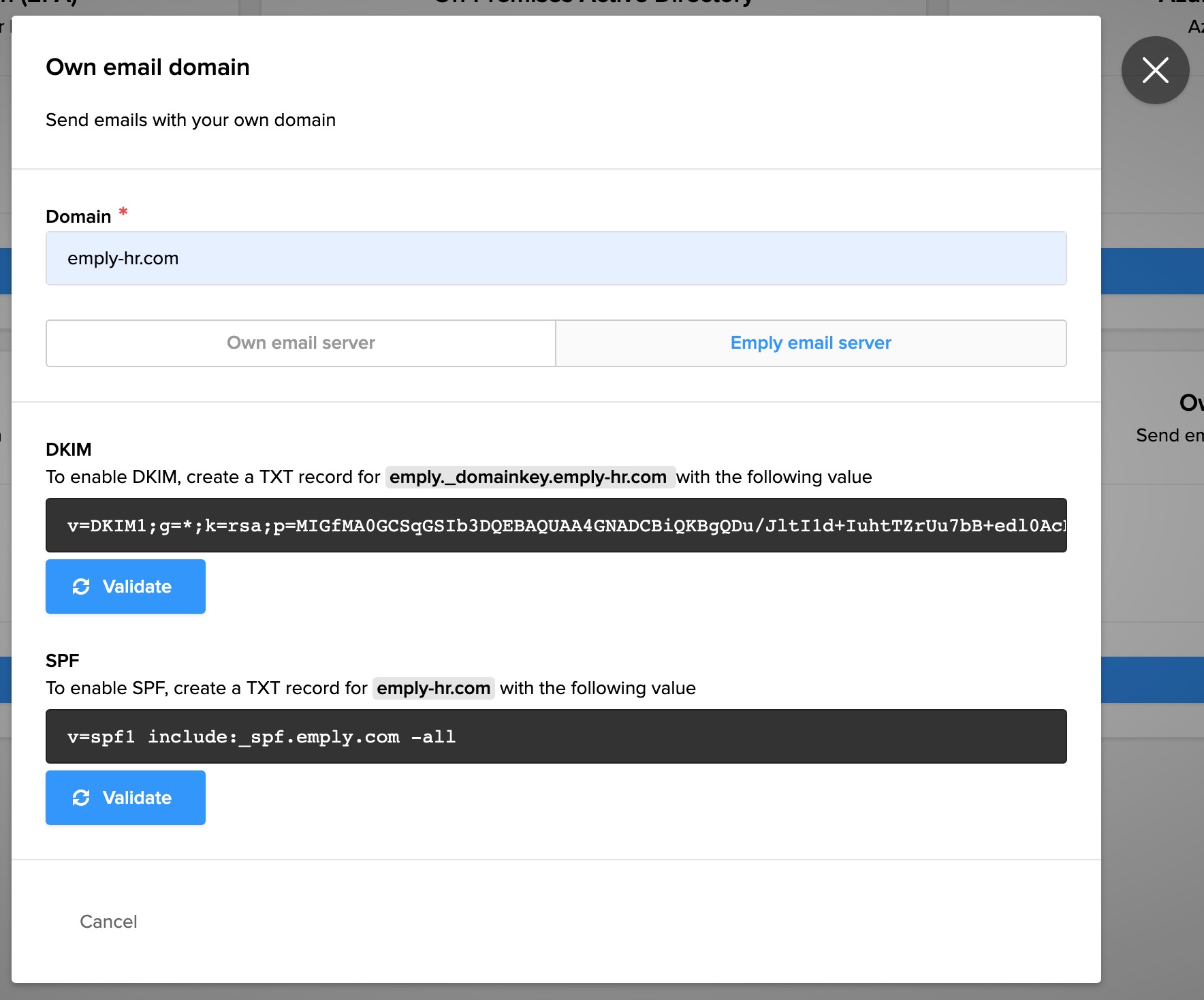Cancel the own email domain setup
Image resolution: width=1204 pixels, height=1000 pixels.
[108, 922]
